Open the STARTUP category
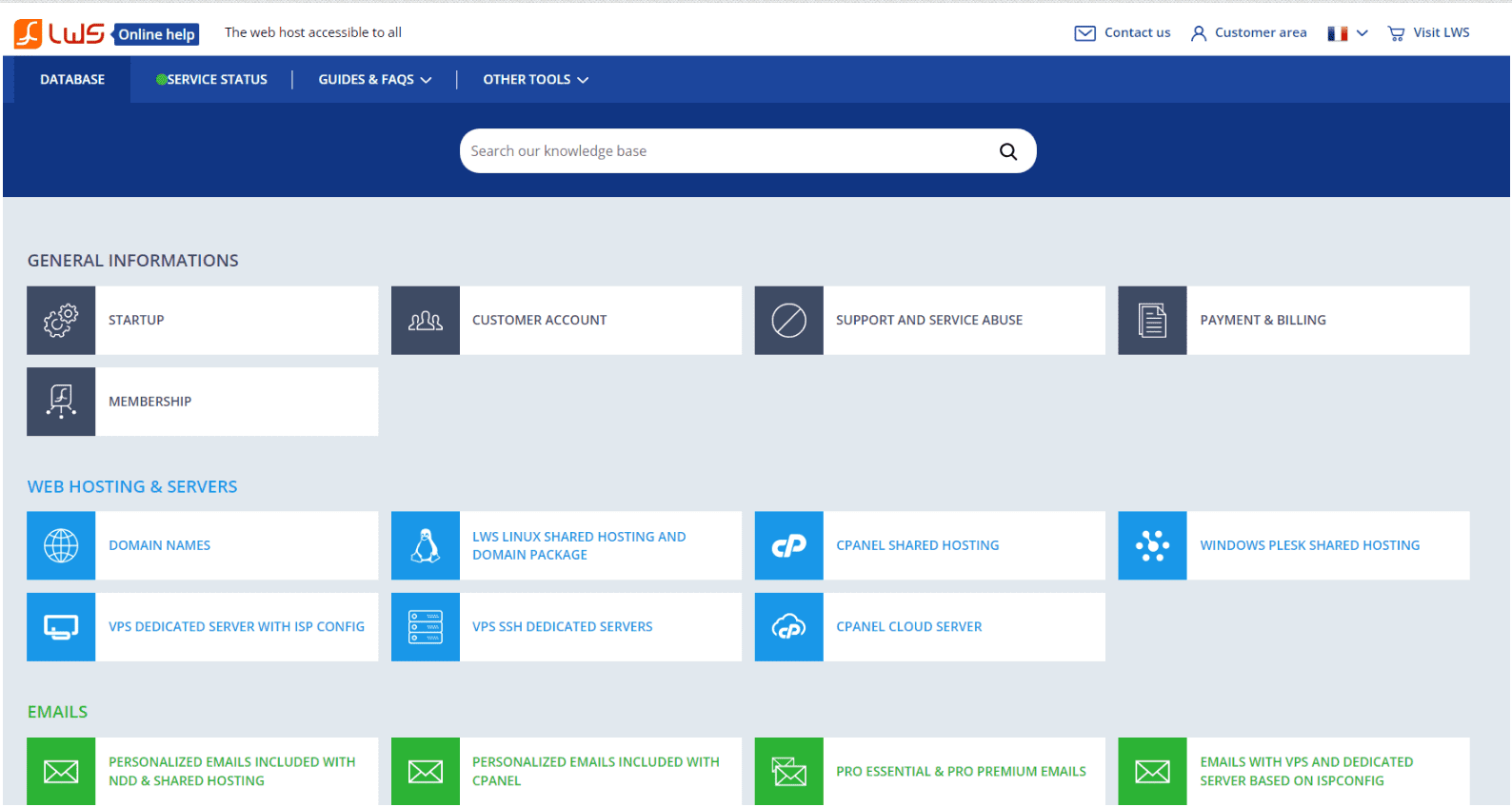This screenshot has height=807, width=1512. pyautogui.click(x=136, y=321)
